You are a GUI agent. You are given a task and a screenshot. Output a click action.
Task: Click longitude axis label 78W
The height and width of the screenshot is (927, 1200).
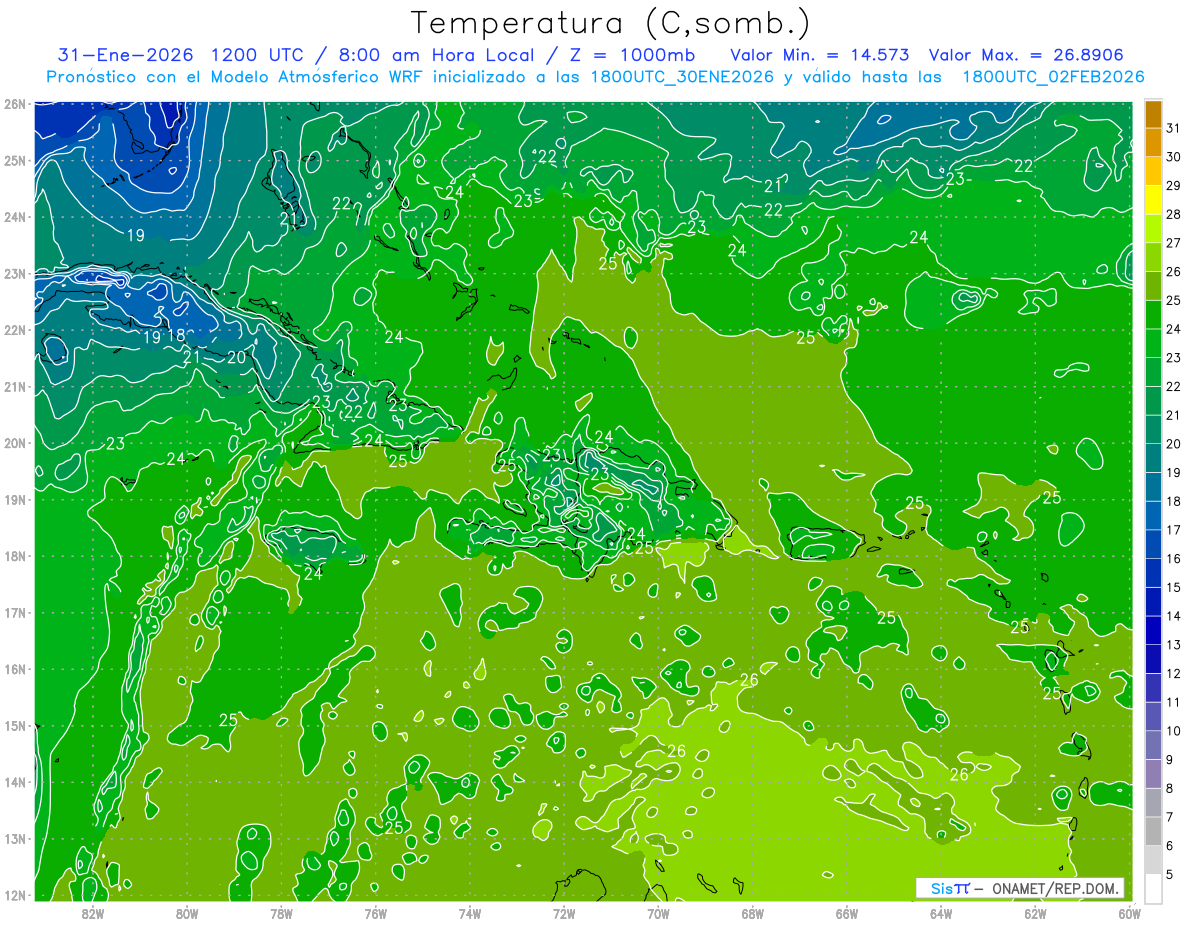pyautogui.click(x=281, y=913)
